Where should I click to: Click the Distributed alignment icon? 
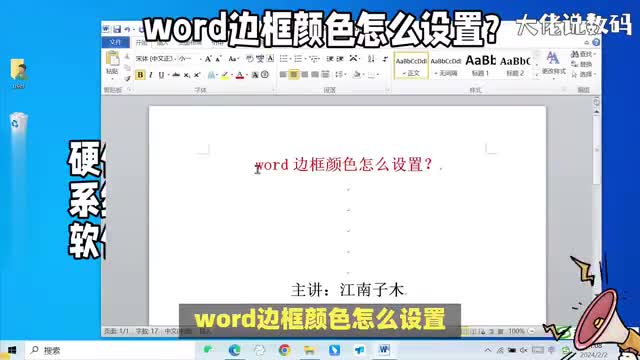point(325,75)
